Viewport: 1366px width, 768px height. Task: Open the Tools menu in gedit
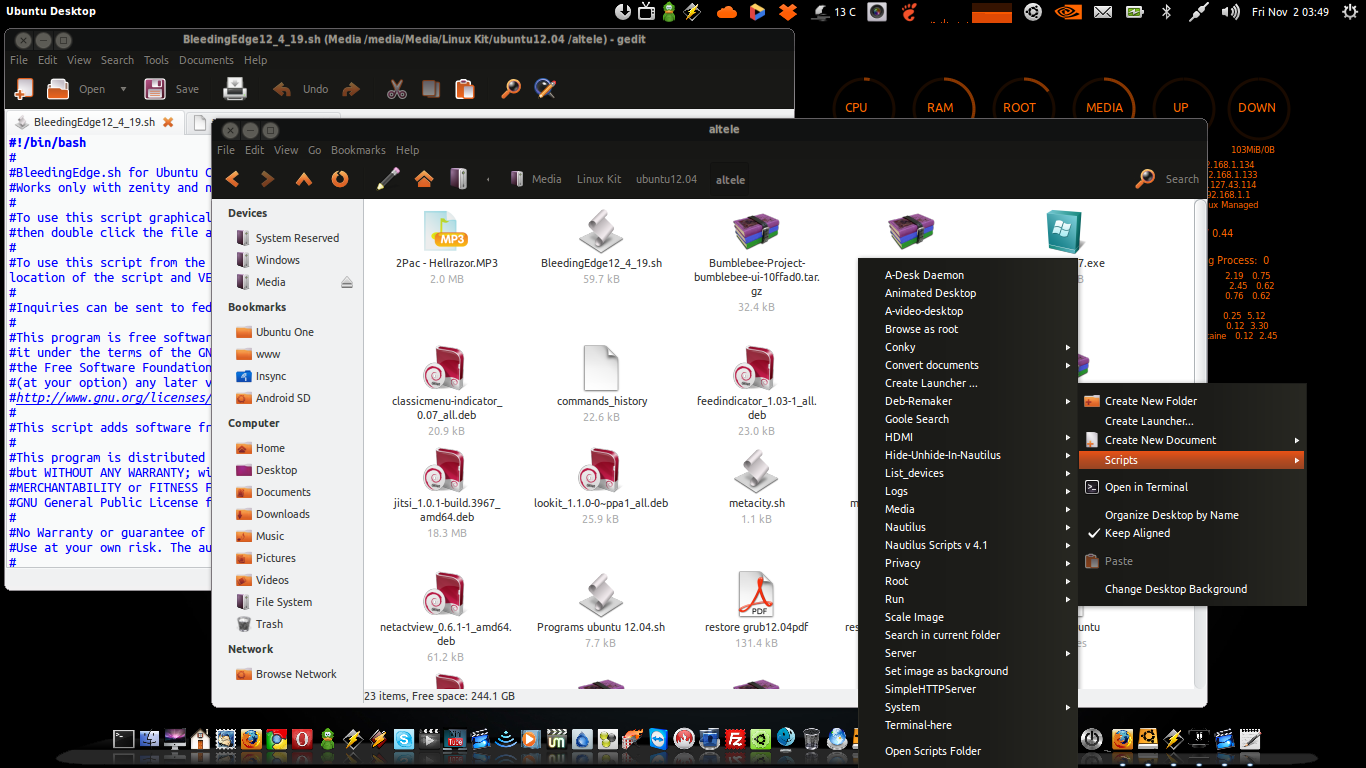(x=156, y=60)
